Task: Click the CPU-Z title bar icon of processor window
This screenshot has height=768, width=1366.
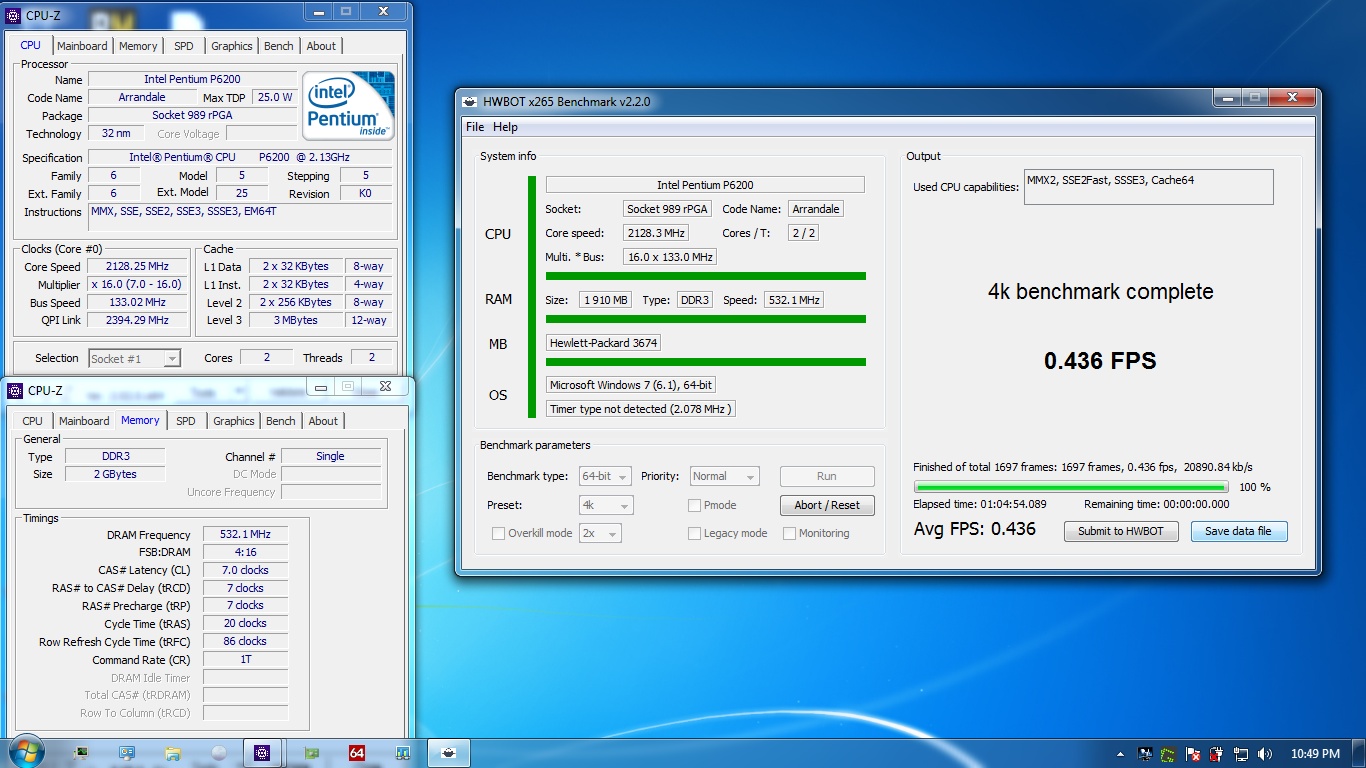Action: [14, 15]
